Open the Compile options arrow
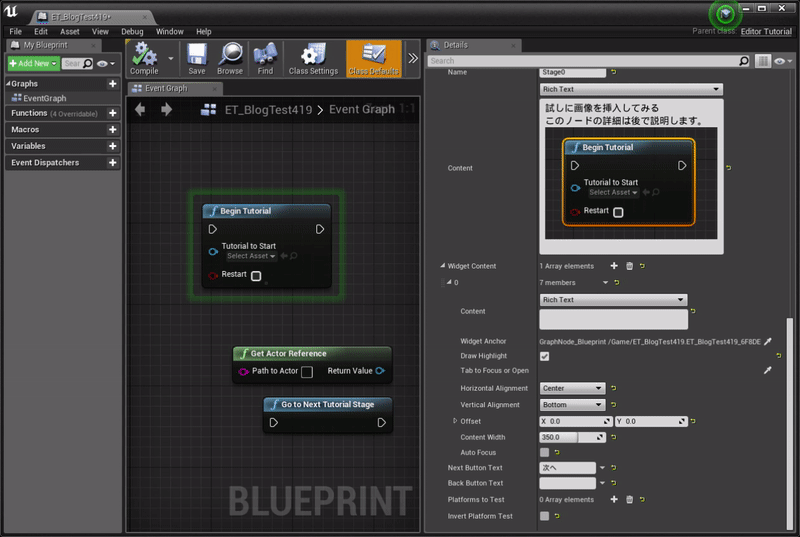 click(170, 59)
